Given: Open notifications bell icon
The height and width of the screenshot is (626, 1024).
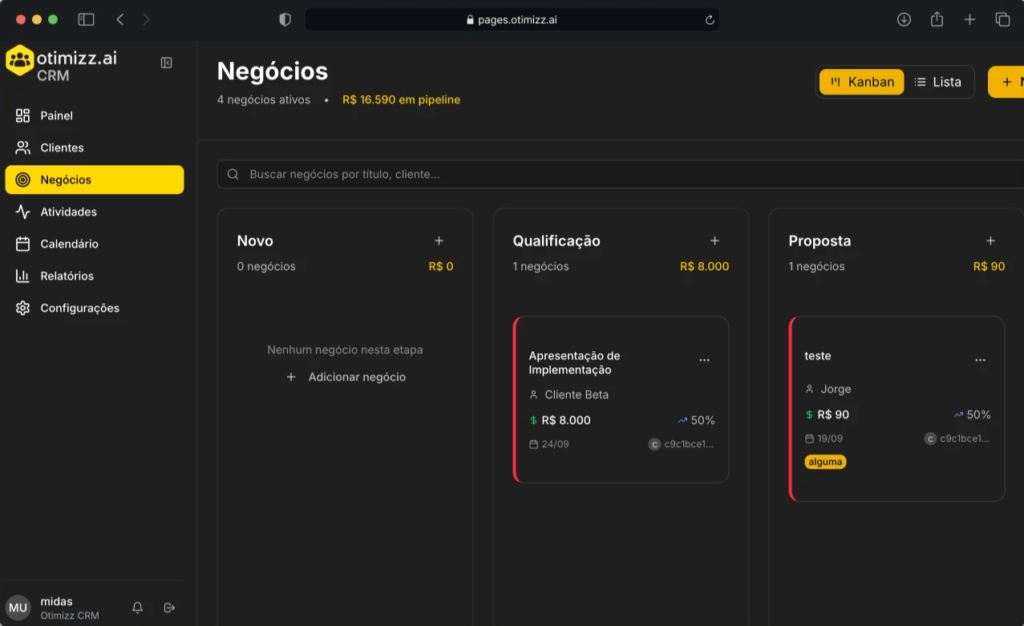Looking at the screenshot, I should coord(138,607).
